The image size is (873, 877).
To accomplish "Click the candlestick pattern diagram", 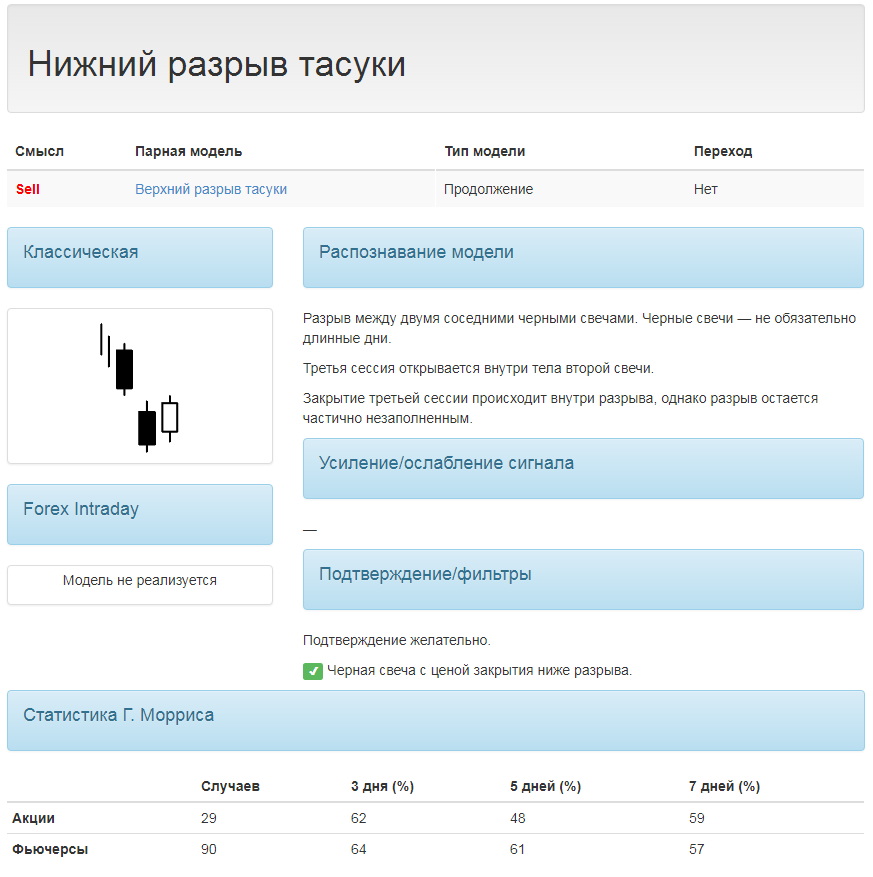I will click(140, 386).
